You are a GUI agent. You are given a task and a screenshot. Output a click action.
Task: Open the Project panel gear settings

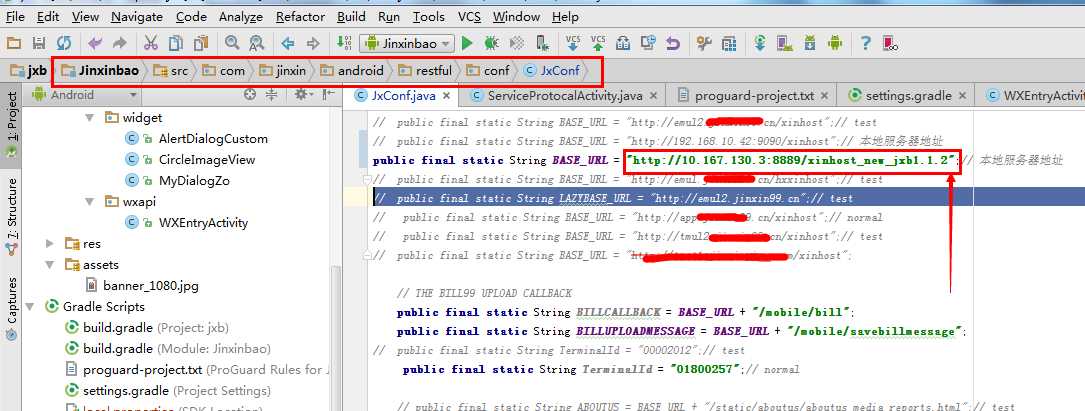click(302, 95)
